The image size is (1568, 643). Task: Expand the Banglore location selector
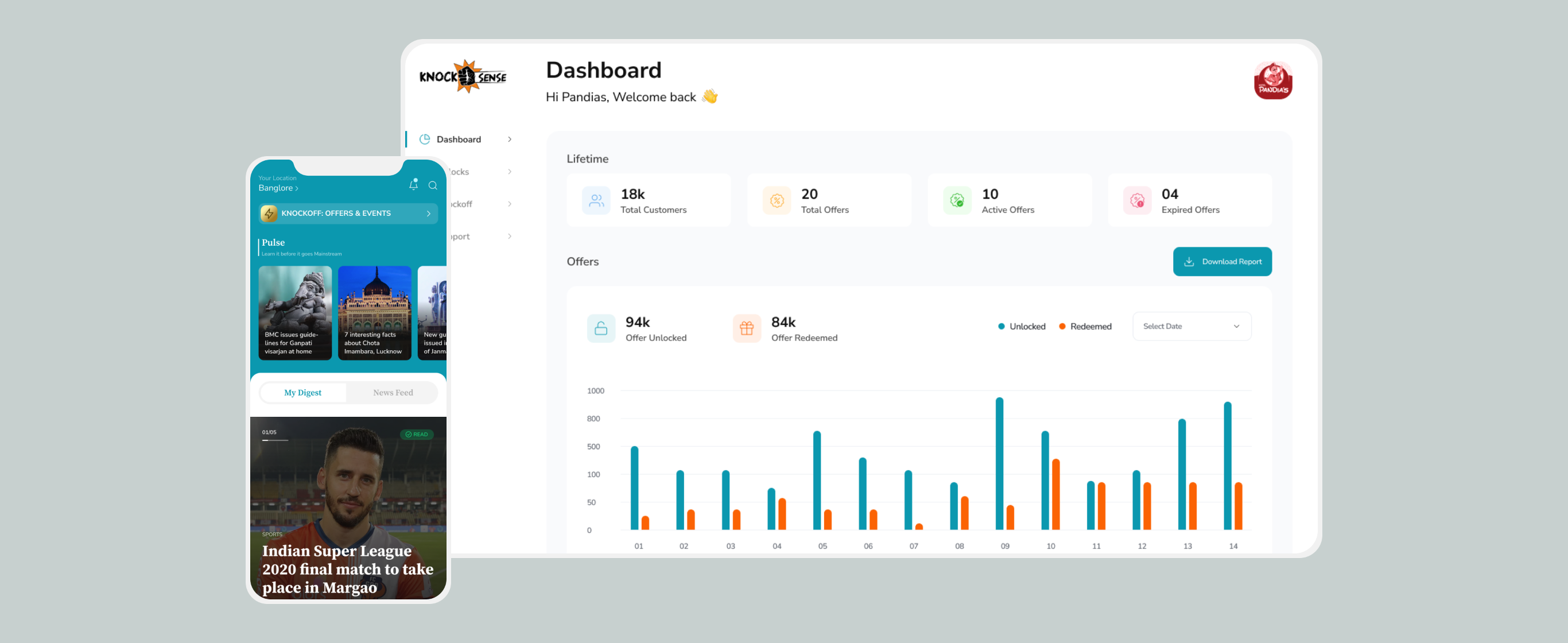coord(278,188)
